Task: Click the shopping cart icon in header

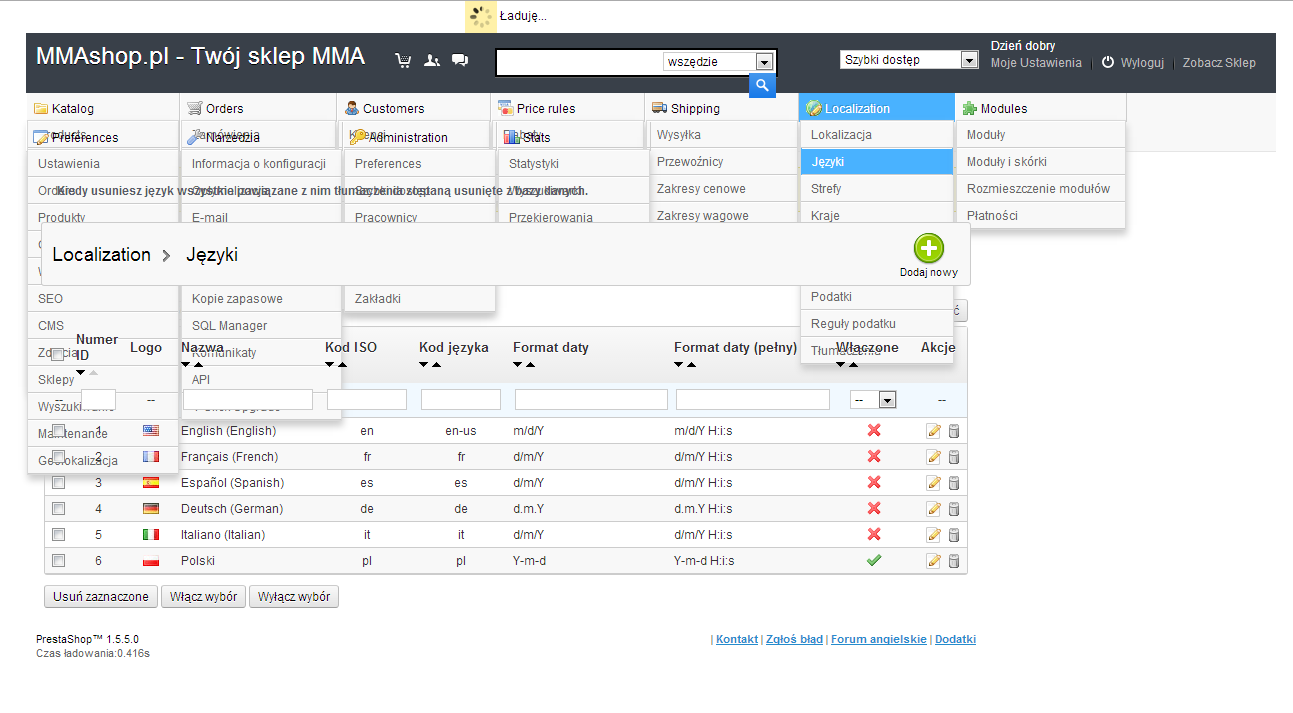Action: click(403, 60)
